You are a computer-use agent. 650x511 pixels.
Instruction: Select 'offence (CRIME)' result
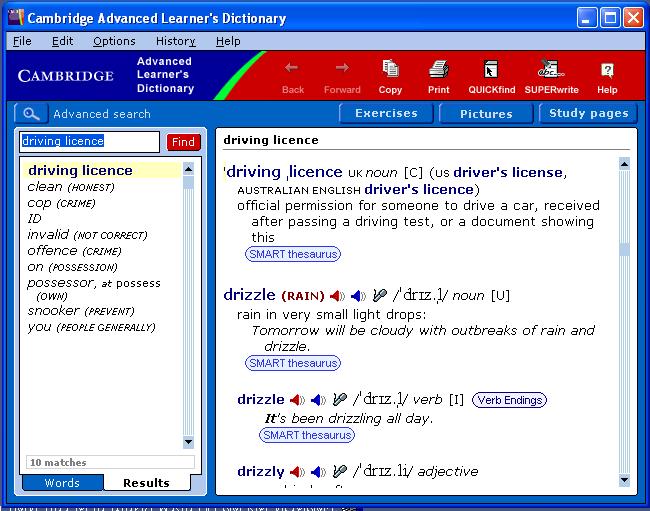[74, 251]
